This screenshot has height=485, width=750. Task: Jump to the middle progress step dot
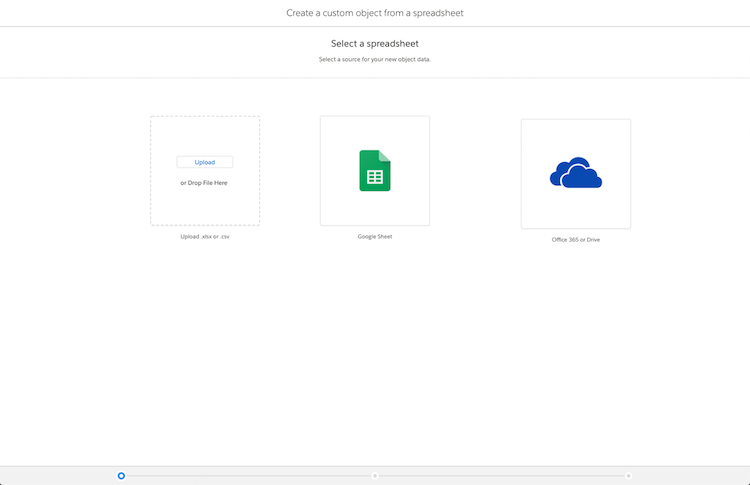click(375, 476)
